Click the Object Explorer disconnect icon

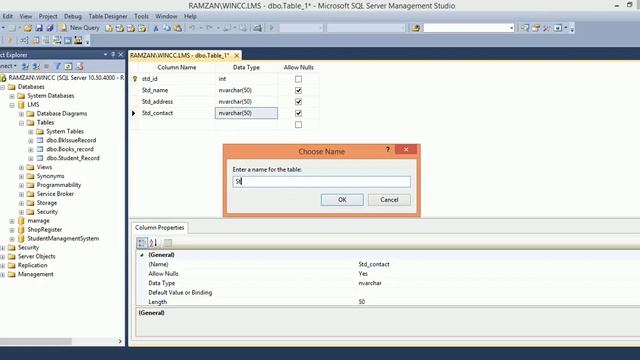36,66
